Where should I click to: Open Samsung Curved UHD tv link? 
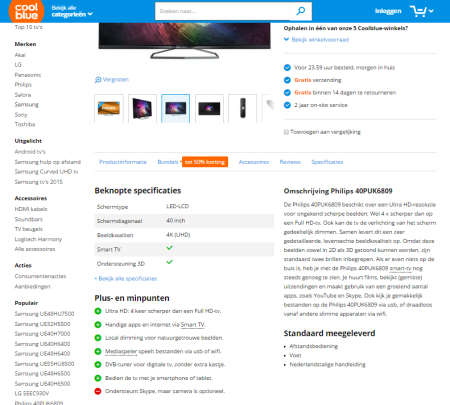[x=46, y=172]
